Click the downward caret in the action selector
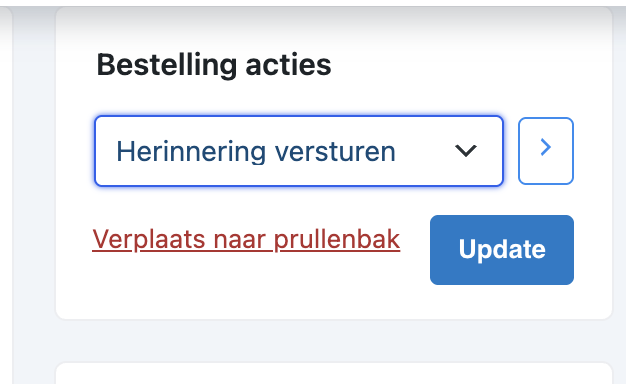Screen dimensions: 626x384 point(466,150)
